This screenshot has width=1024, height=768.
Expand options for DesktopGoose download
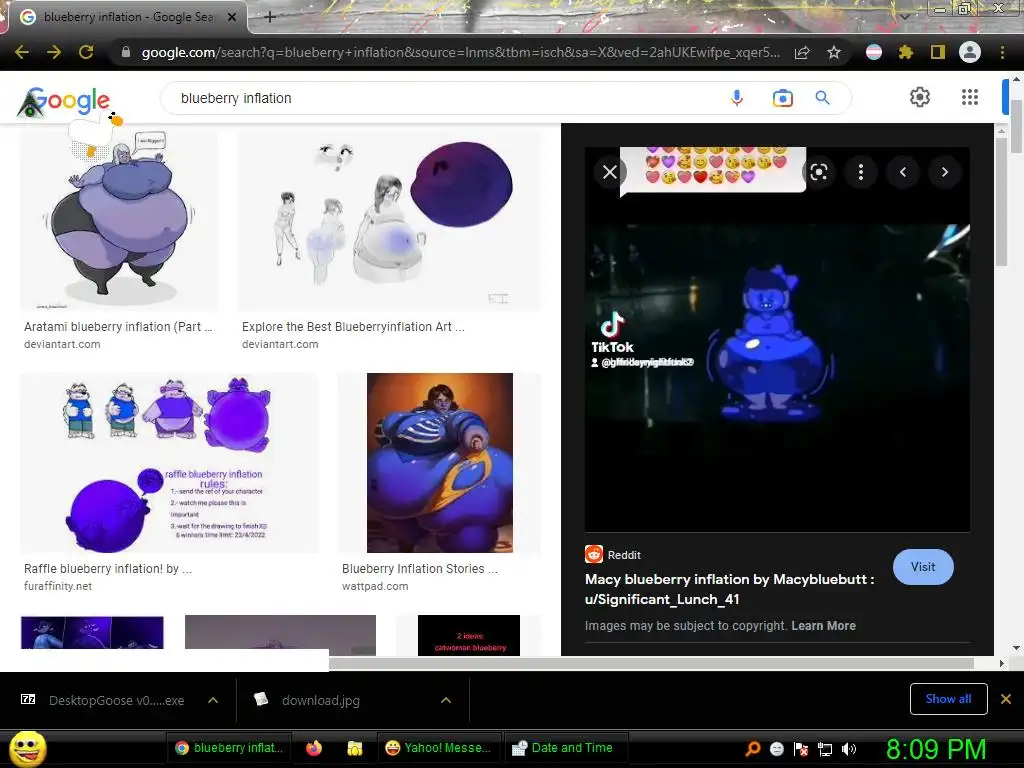pyautogui.click(x=213, y=700)
